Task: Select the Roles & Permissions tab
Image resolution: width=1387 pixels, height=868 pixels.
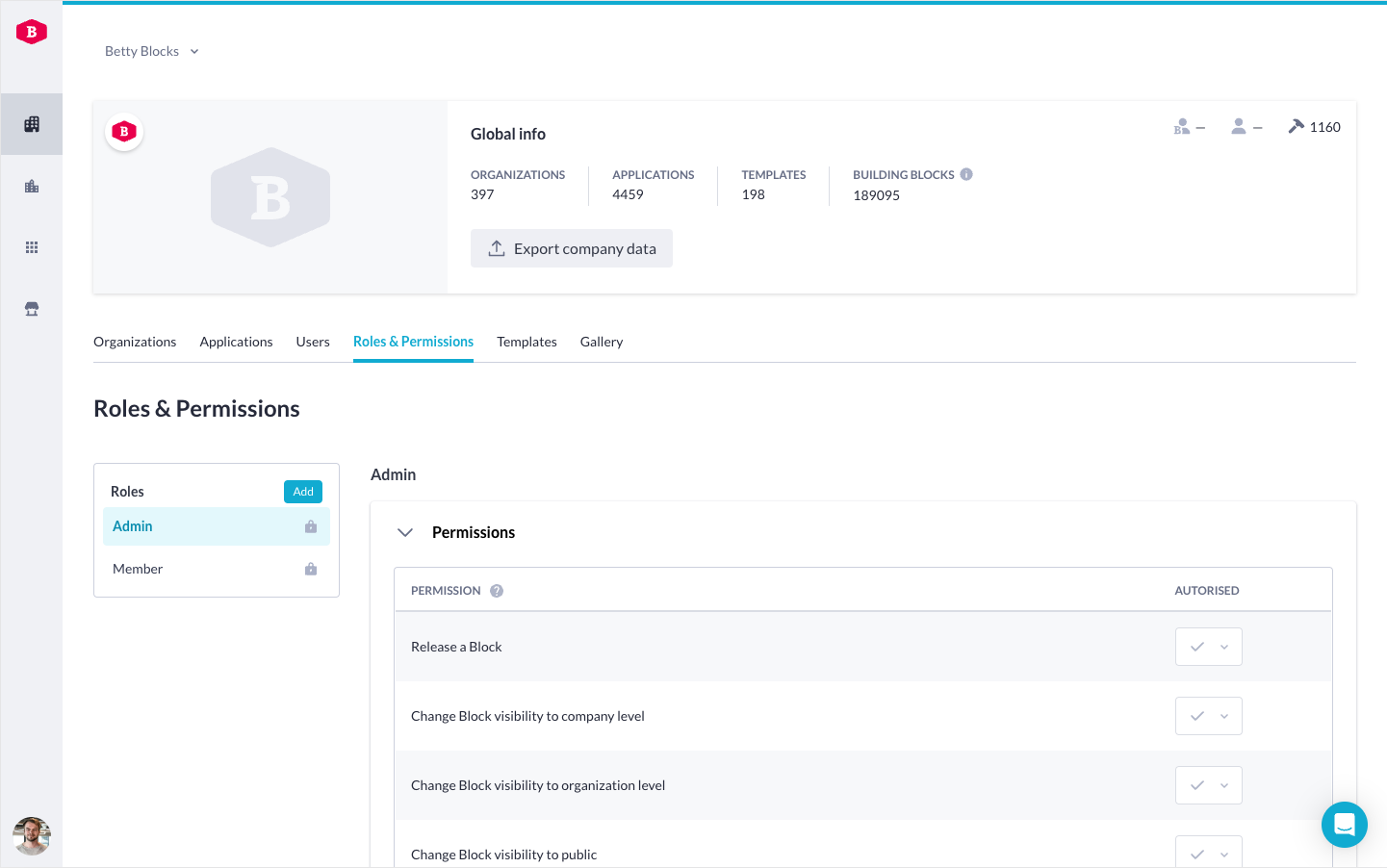Action: [x=413, y=342]
